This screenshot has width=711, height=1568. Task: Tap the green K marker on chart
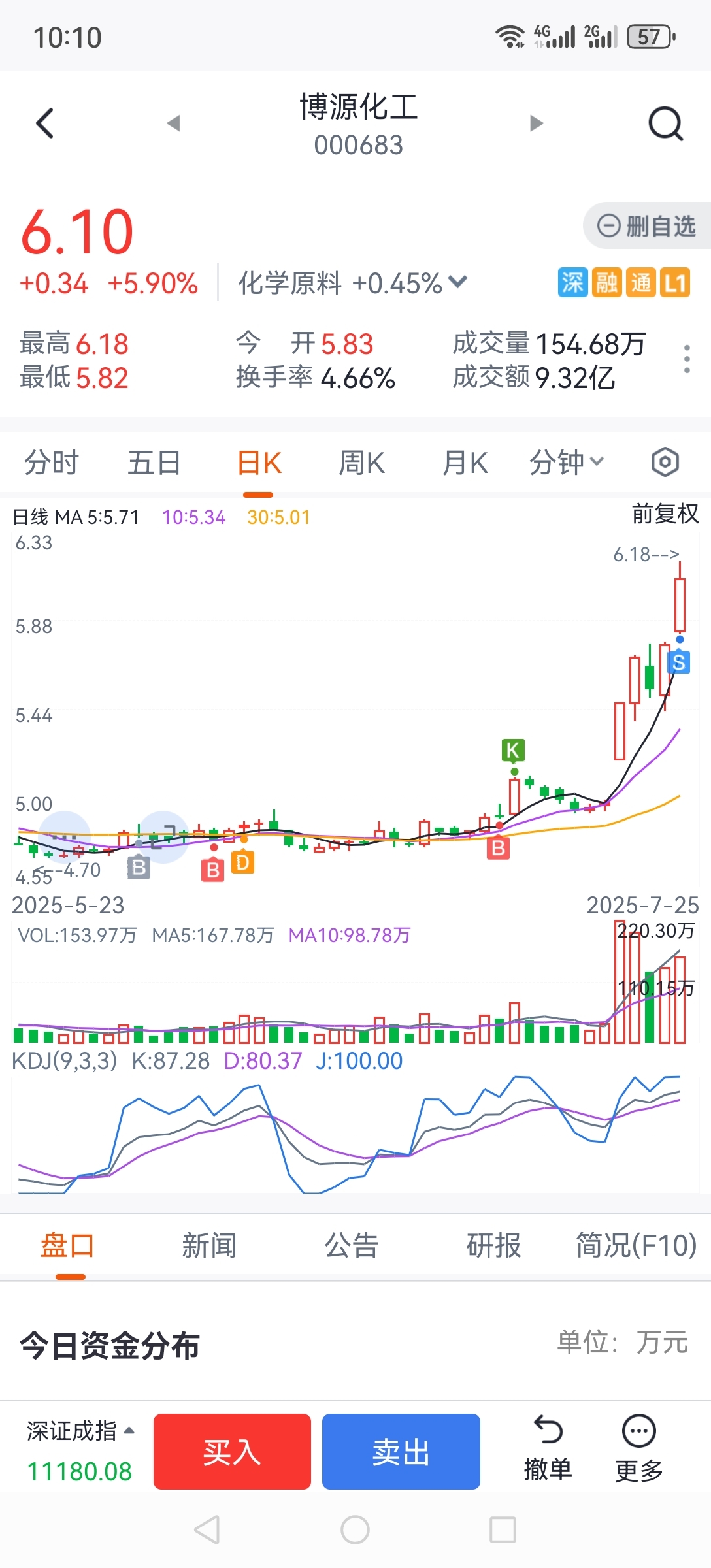pos(513,750)
